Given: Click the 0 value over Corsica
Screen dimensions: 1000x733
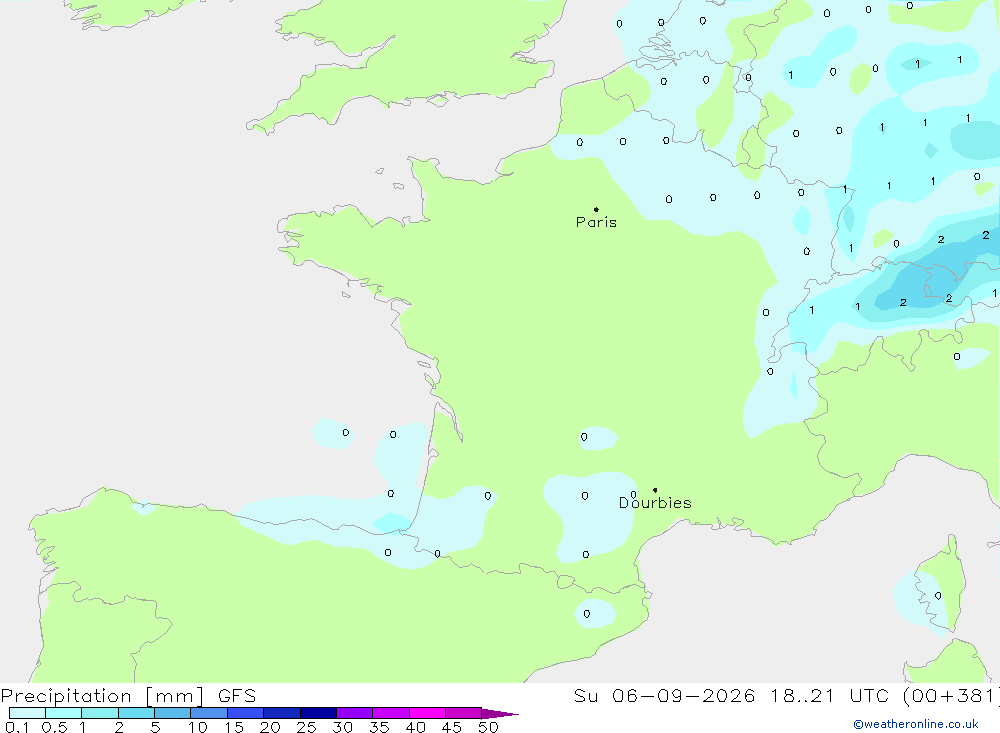Looking at the screenshot, I should 938,596.
